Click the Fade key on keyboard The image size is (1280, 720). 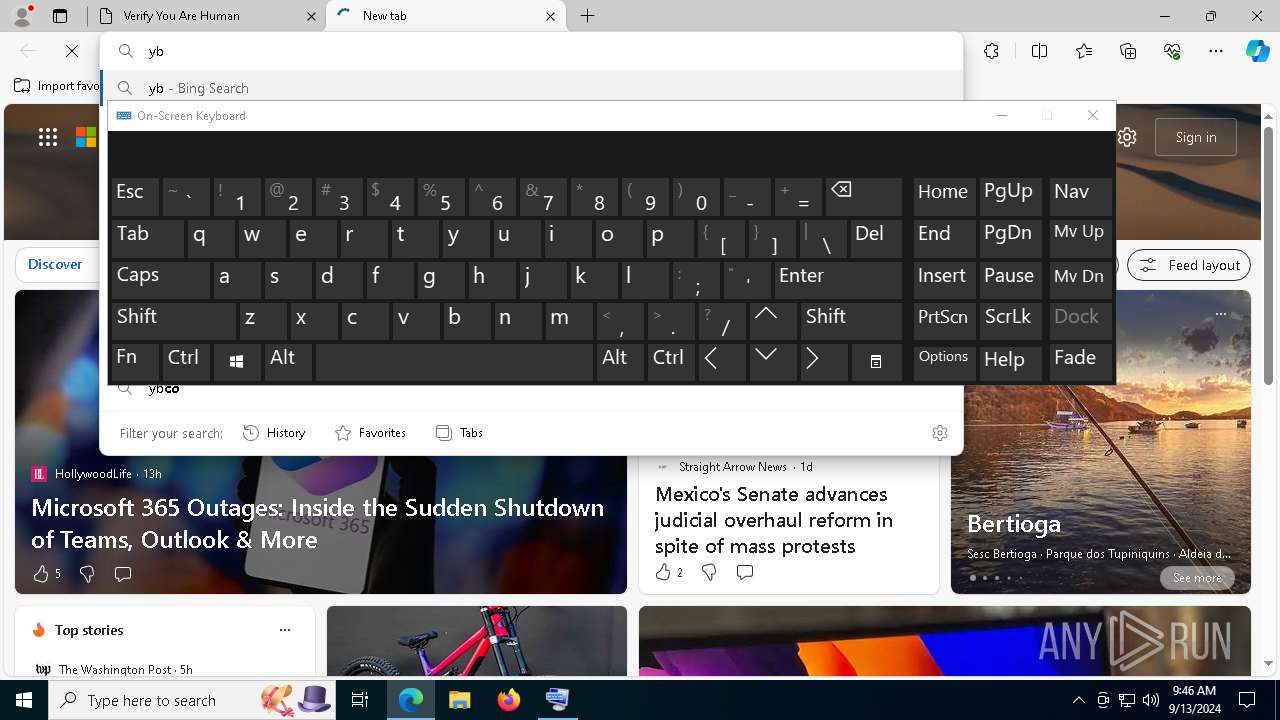coord(1080,362)
